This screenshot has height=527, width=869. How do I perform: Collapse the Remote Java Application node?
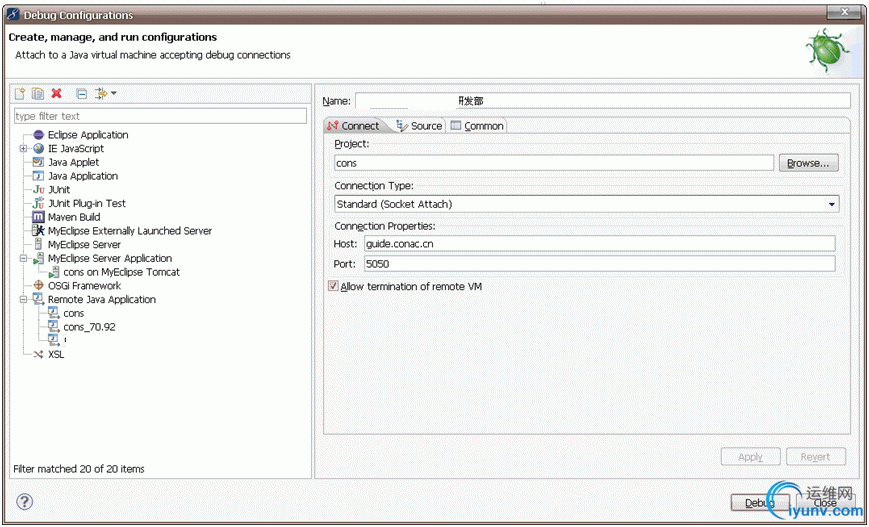(x=23, y=299)
